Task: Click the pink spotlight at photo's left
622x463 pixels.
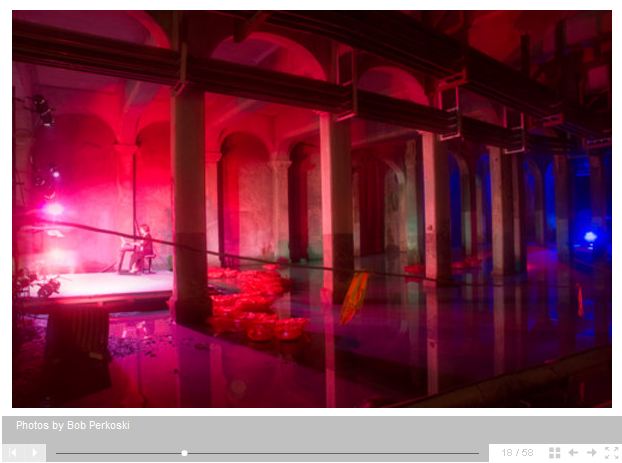Action: pyautogui.click(x=53, y=209)
